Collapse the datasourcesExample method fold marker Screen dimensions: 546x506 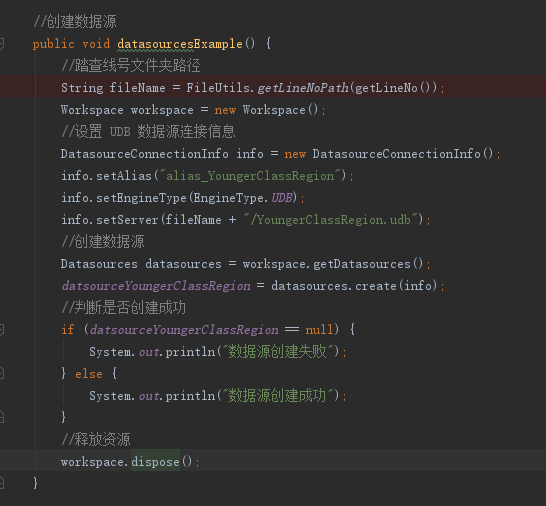(x=1, y=44)
